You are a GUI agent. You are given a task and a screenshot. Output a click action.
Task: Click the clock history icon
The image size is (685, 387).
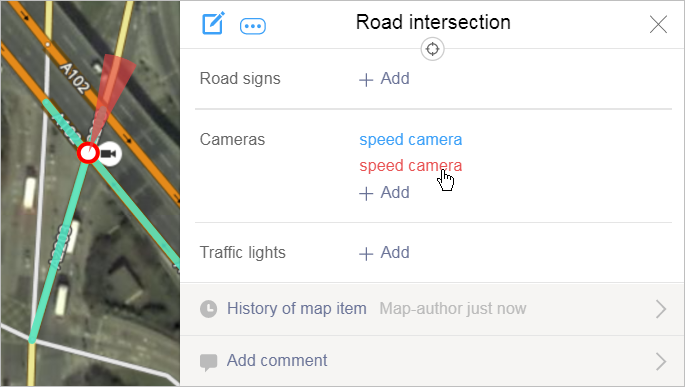point(208,309)
